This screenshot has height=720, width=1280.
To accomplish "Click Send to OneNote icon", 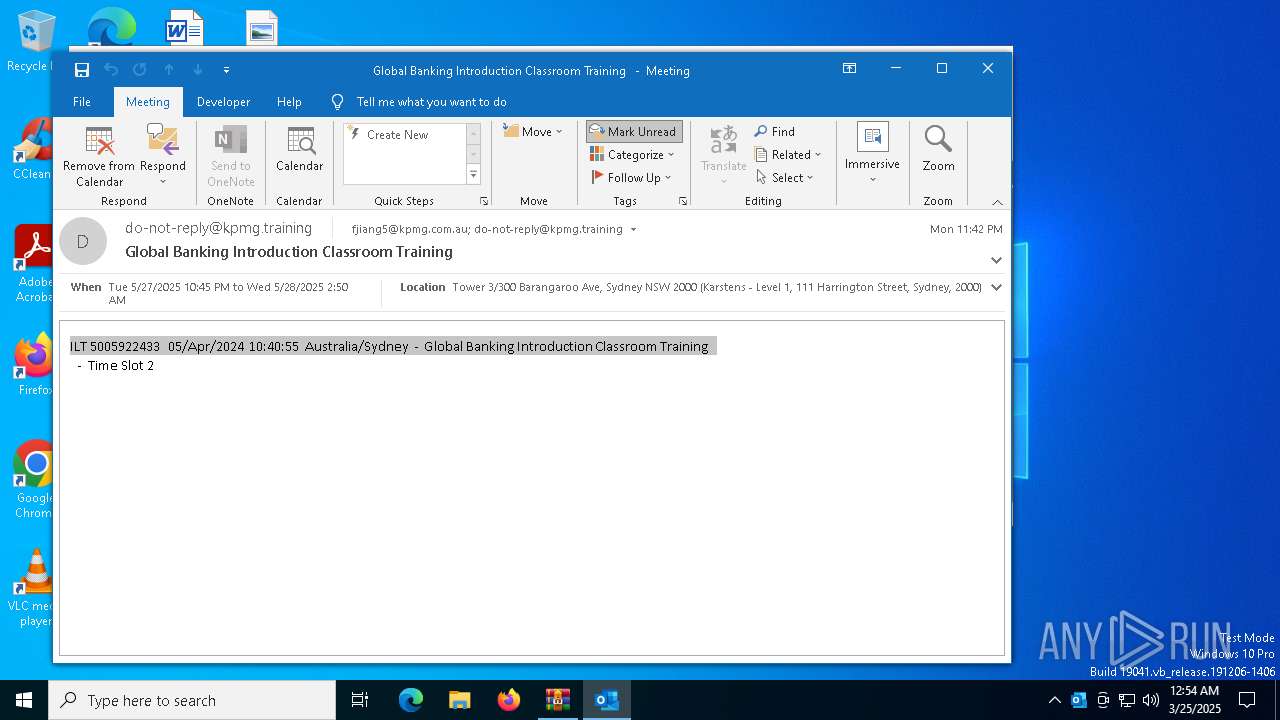I will (231, 156).
